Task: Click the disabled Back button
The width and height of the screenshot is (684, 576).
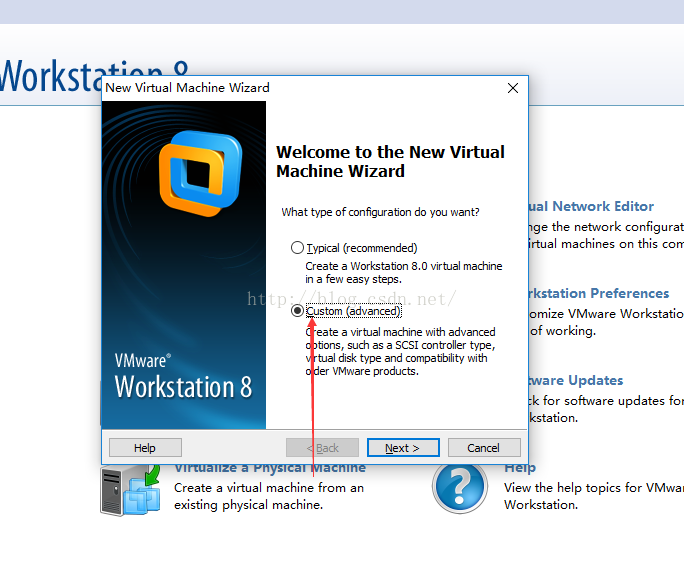Action: click(322, 448)
